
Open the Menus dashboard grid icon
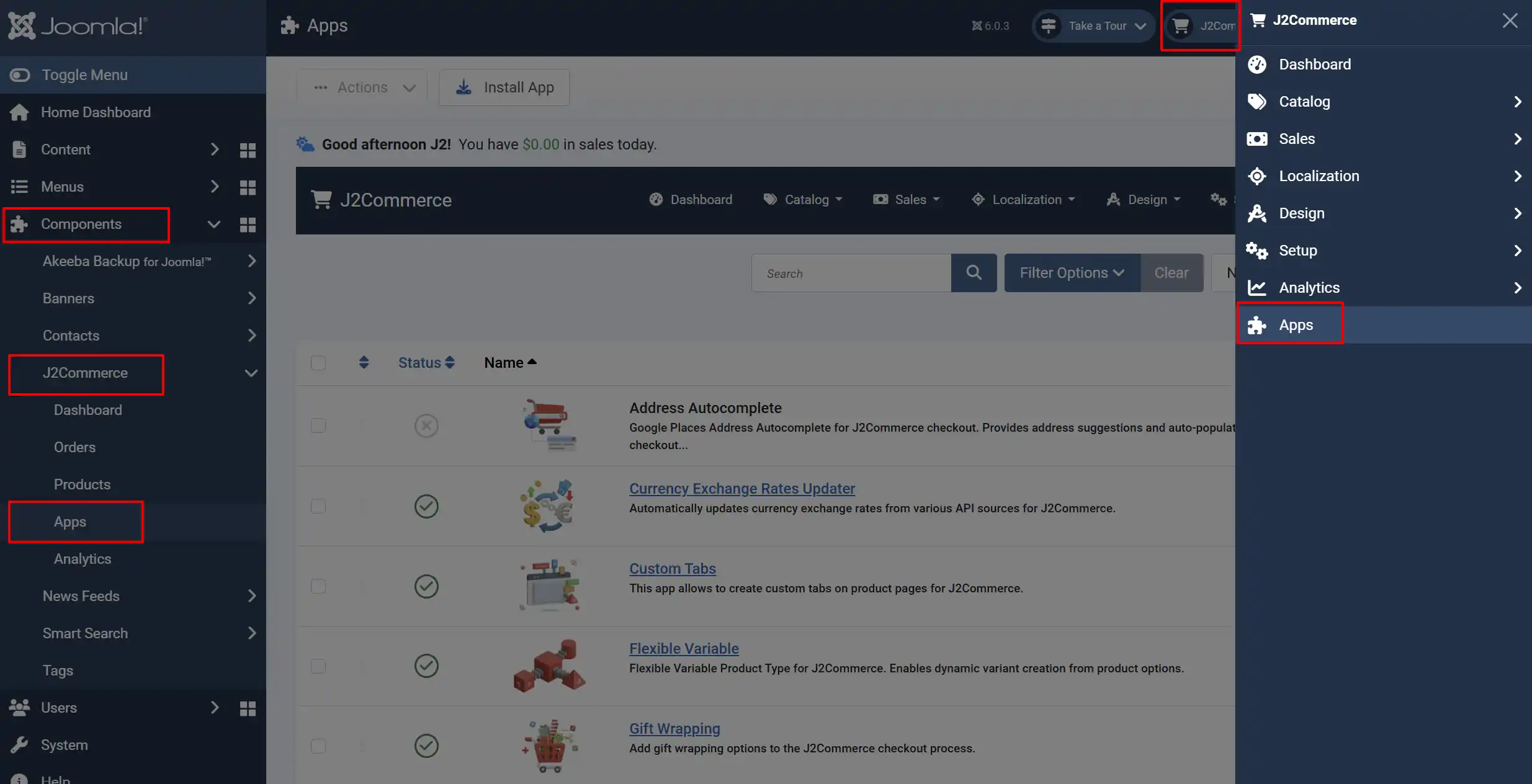(x=248, y=187)
